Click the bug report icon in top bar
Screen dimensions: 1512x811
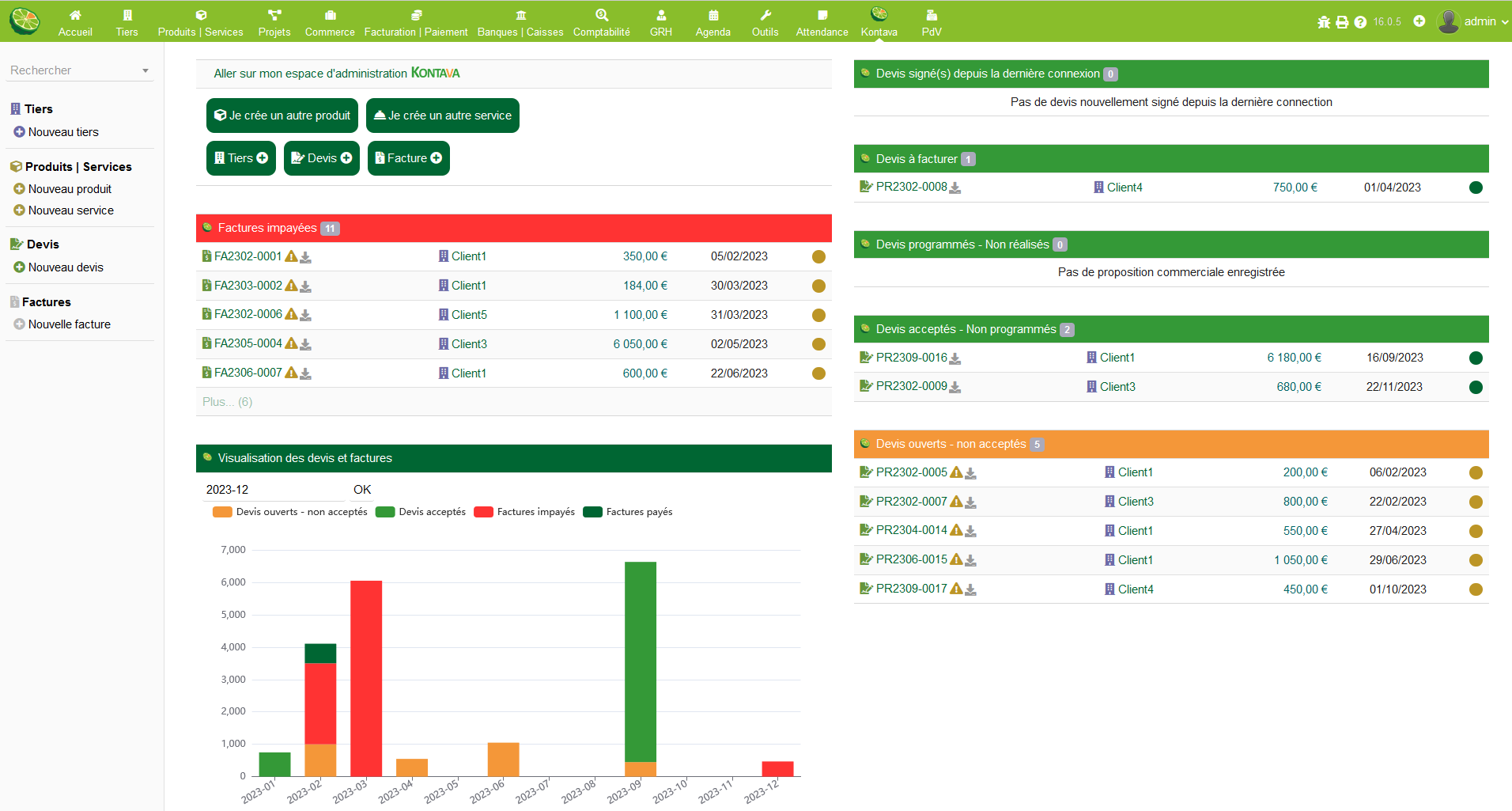pyautogui.click(x=1324, y=22)
